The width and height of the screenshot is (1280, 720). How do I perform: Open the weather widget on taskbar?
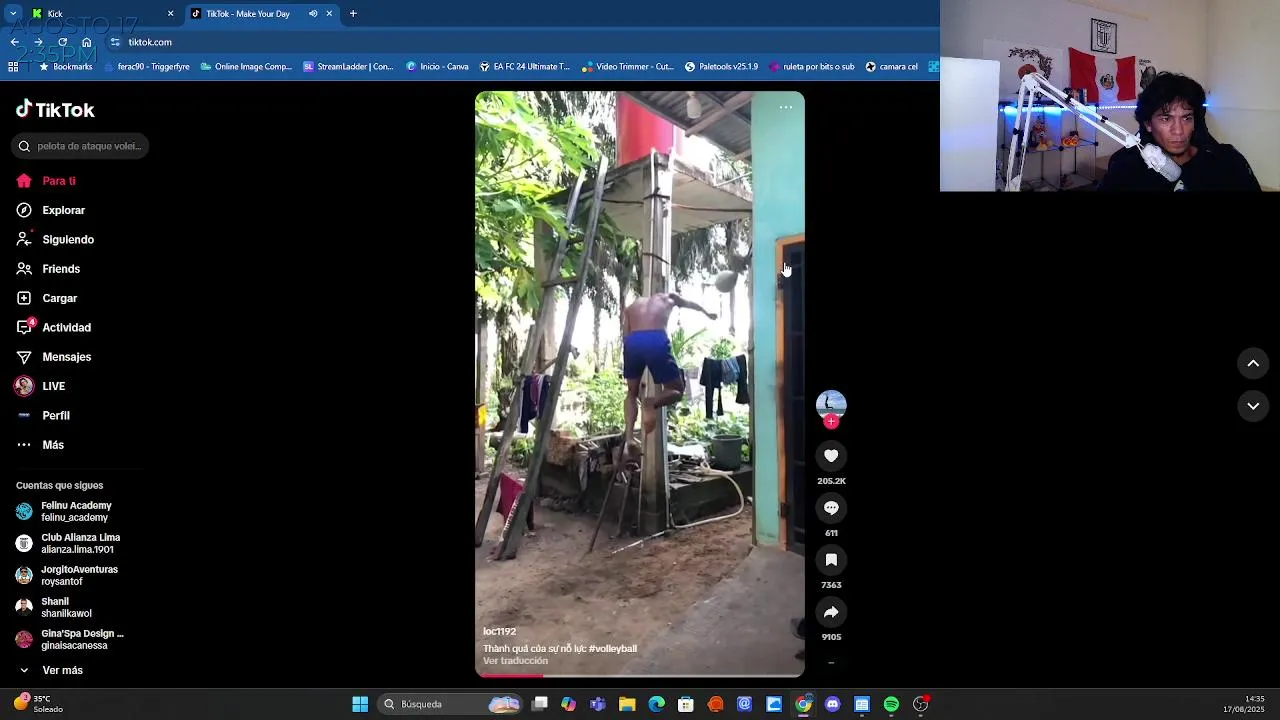click(38, 704)
